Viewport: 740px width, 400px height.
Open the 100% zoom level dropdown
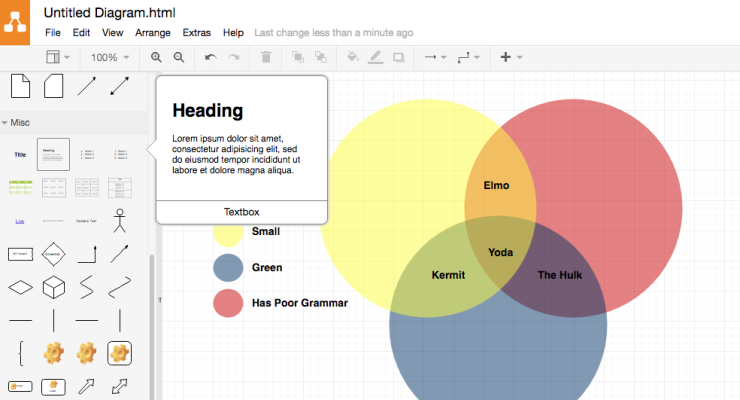tap(110, 58)
